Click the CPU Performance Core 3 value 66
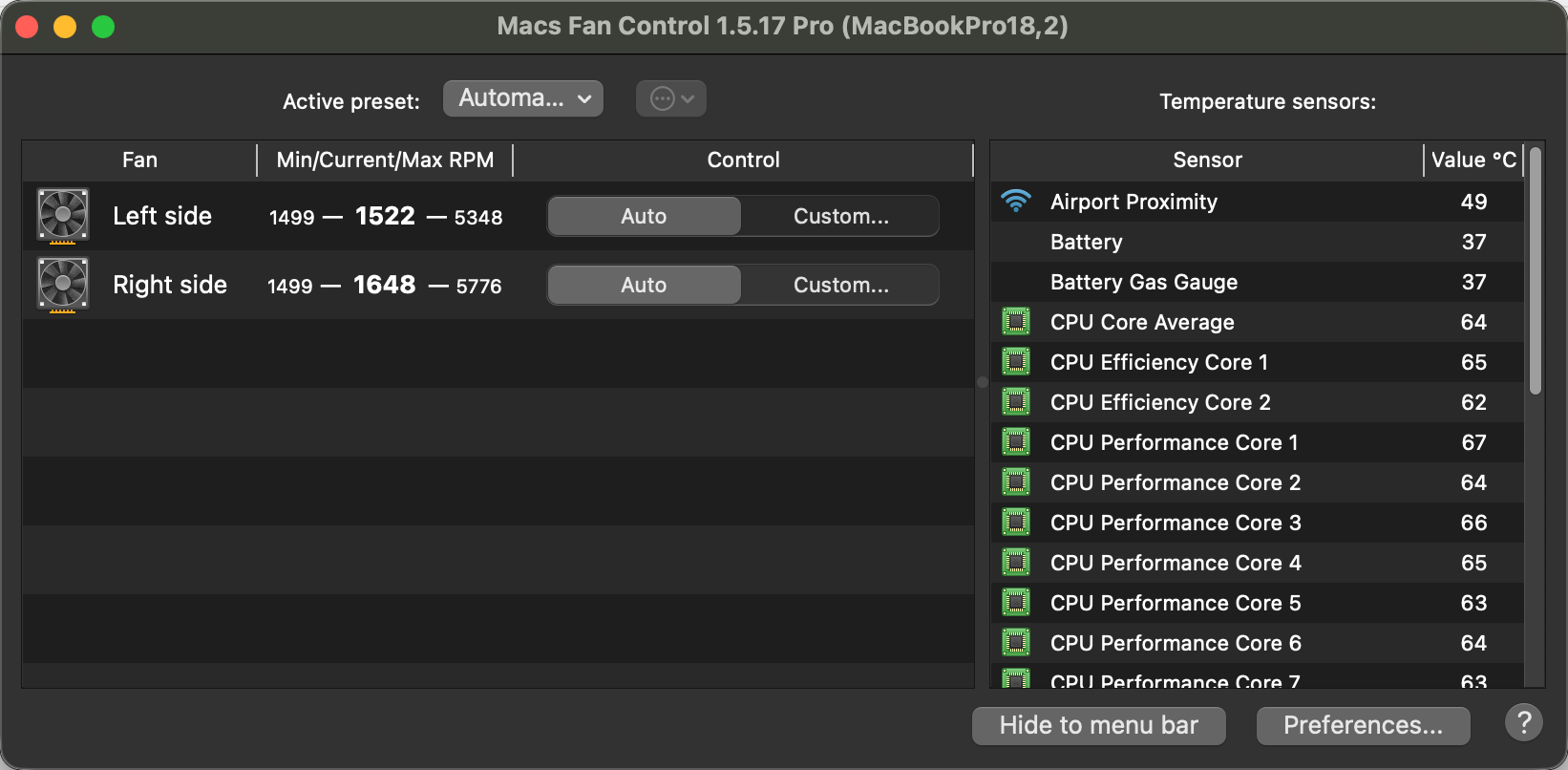Image resolution: width=1568 pixels, height=770 pixels. coord(1473,523)
